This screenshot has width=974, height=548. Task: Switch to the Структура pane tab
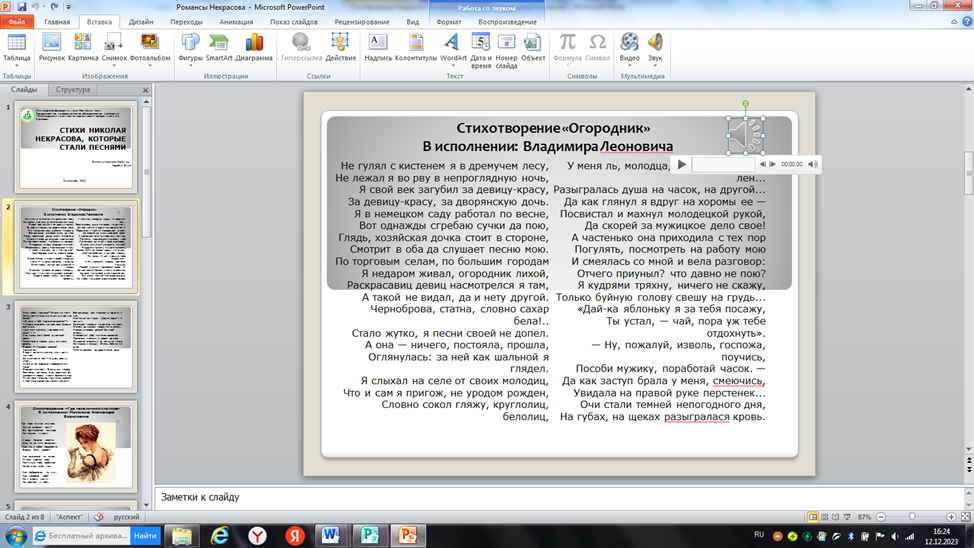click(x=73, y=89)
